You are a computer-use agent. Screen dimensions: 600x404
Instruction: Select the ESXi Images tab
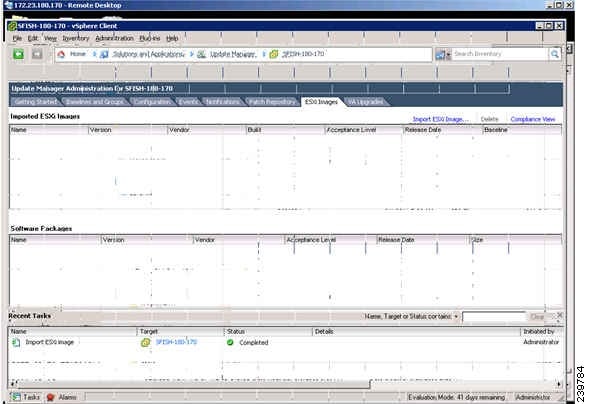[x=321, y=102]
